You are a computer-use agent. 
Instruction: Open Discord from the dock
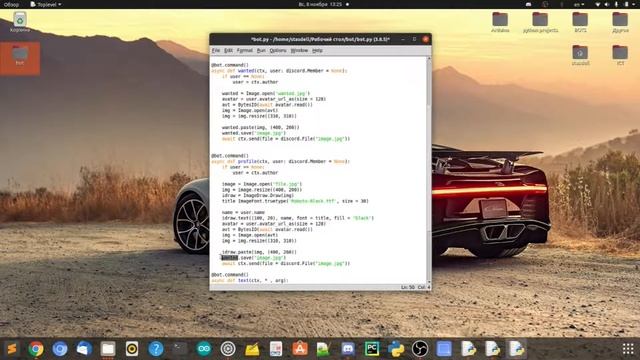click(x=348, y=349)
